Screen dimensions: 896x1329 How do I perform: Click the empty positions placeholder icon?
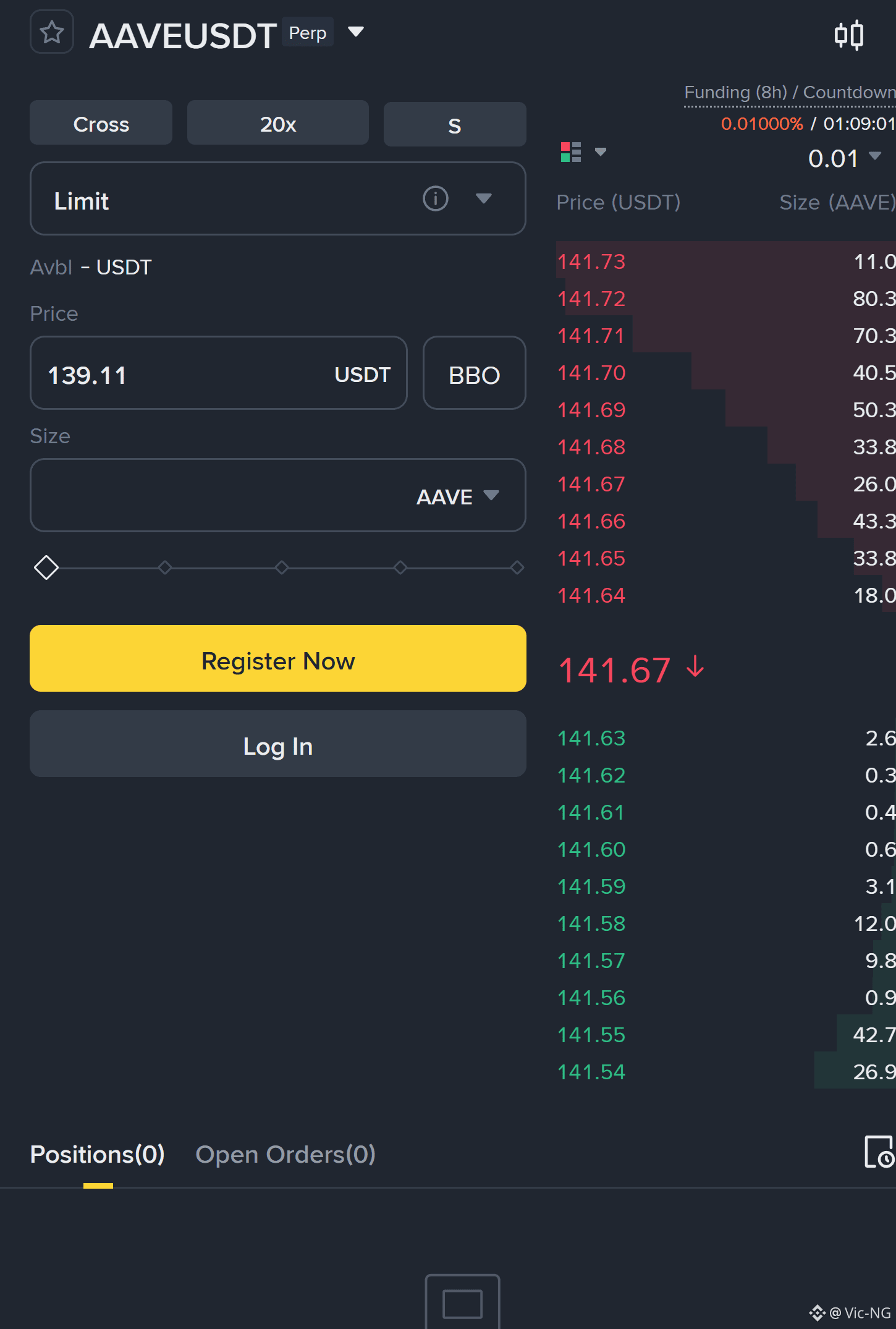coord(462,1301)
